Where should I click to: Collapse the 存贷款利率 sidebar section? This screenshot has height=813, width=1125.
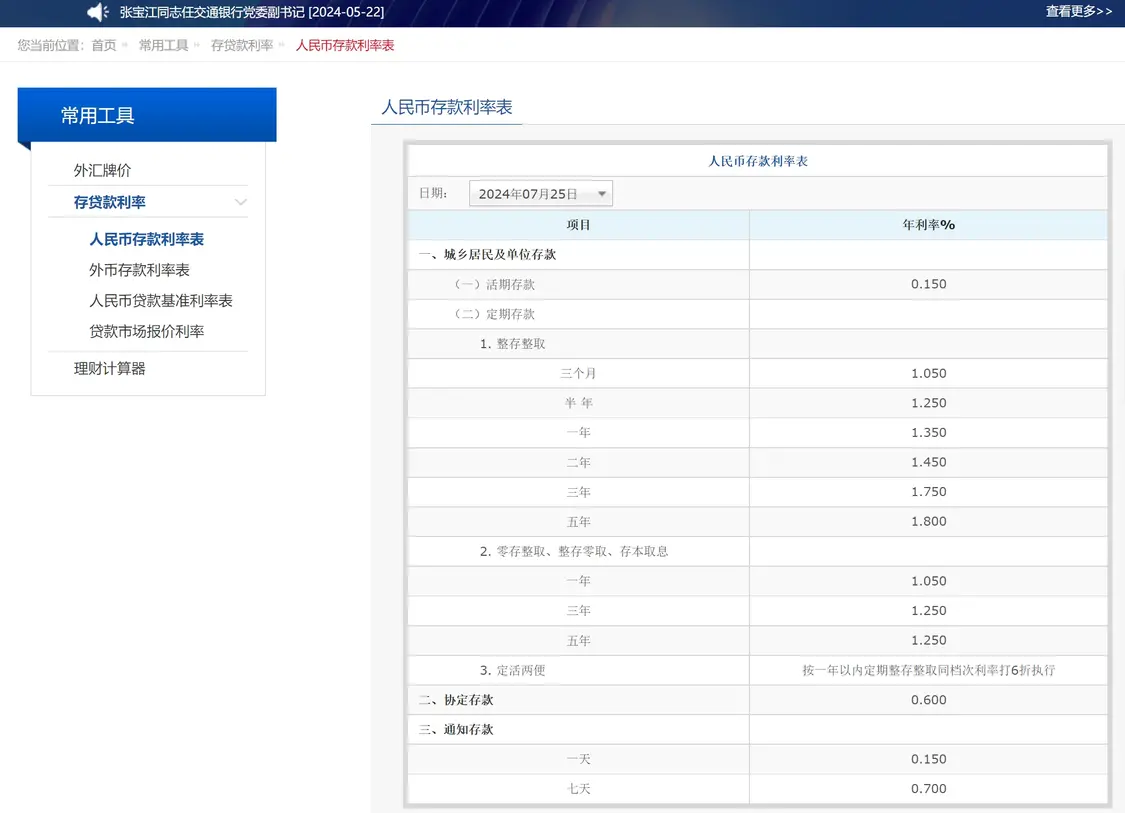click(110, 202)
